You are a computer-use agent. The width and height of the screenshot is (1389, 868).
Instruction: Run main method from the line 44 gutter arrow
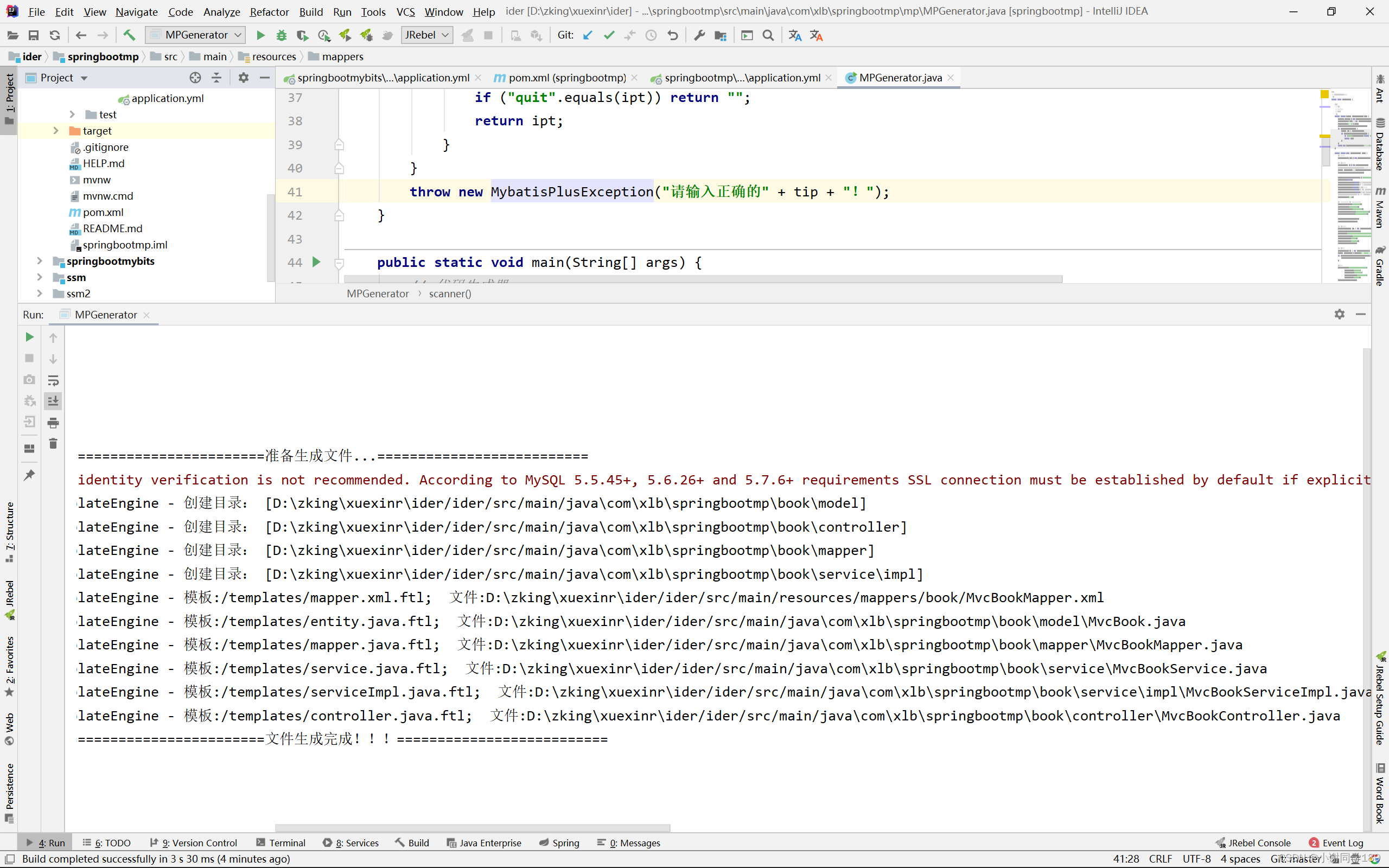tap(316, 262)
